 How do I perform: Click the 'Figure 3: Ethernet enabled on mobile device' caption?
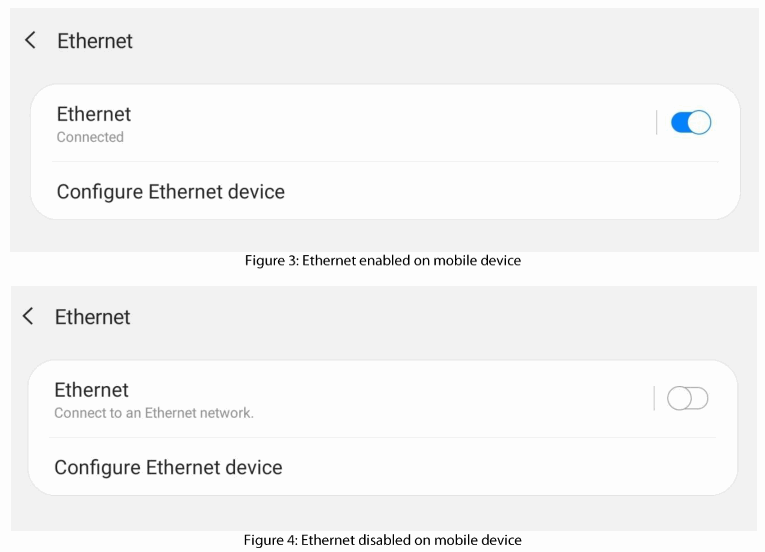coord(383,261)
